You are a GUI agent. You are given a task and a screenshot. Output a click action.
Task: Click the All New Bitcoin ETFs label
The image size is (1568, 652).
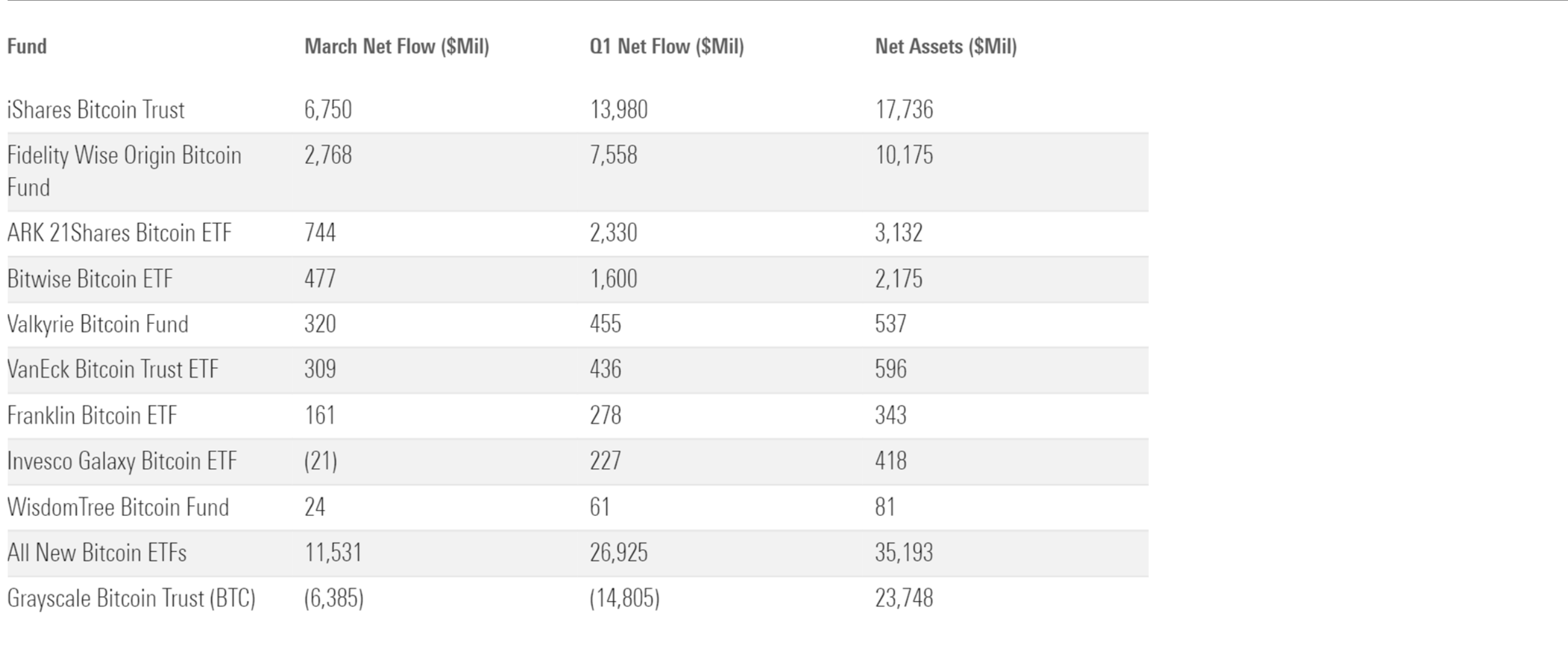pos(97,553)
